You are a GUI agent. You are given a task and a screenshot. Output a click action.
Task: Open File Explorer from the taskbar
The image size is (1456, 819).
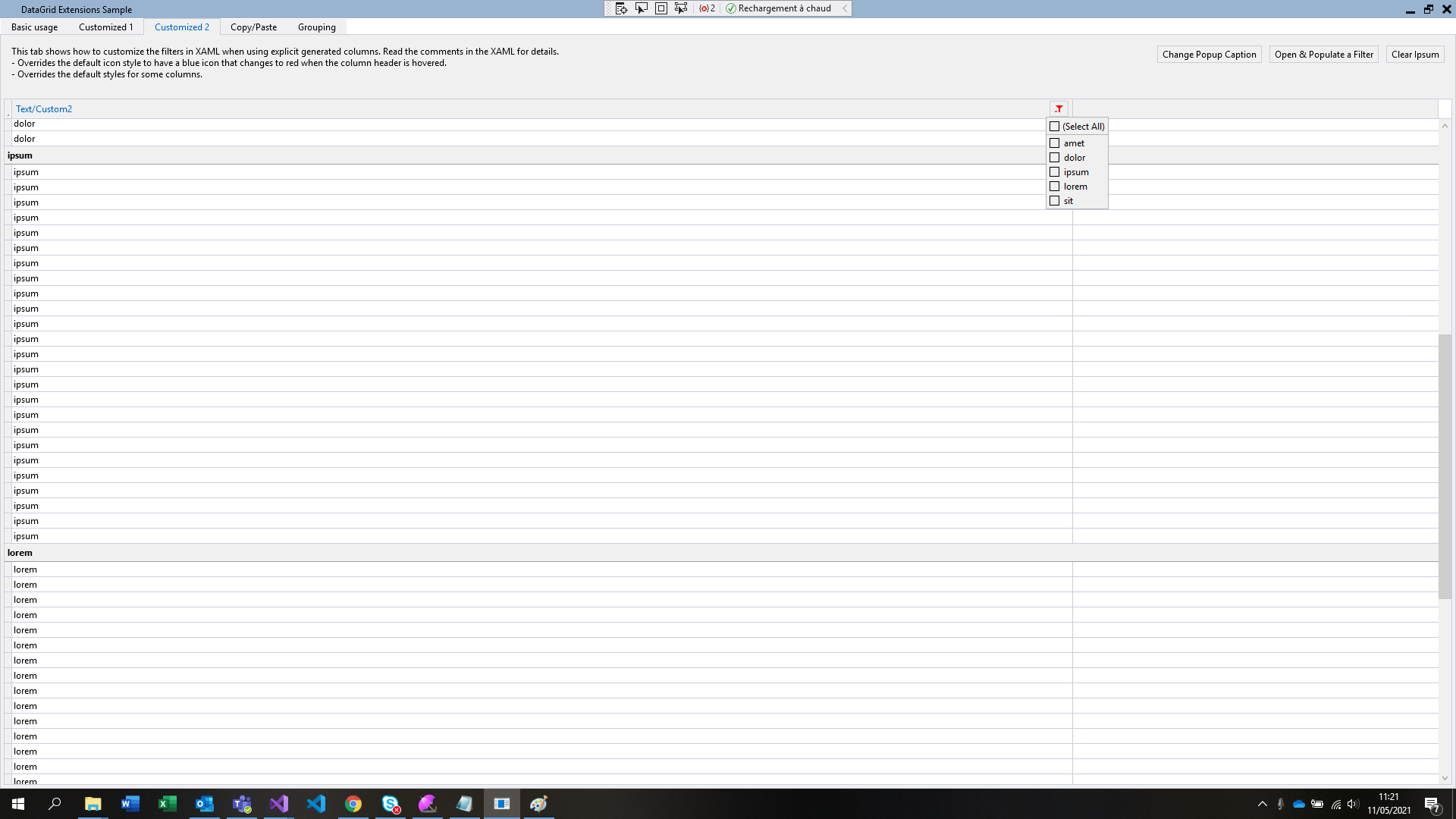(93, 804)
